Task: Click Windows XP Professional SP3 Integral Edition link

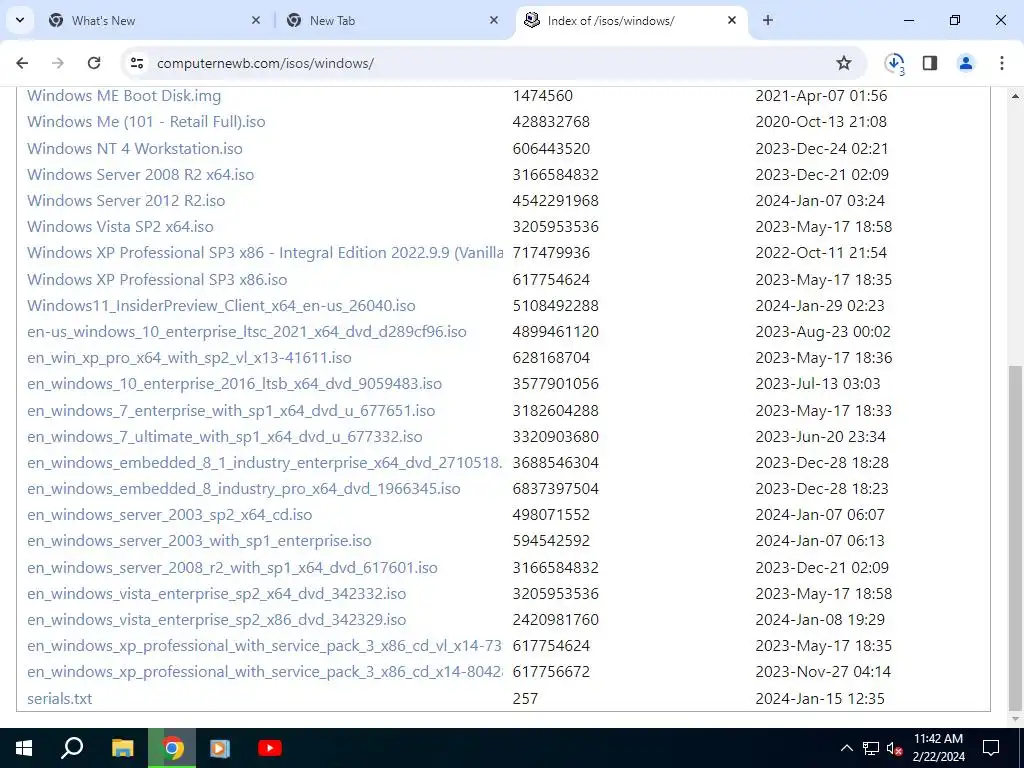Action: pos(265,253)
